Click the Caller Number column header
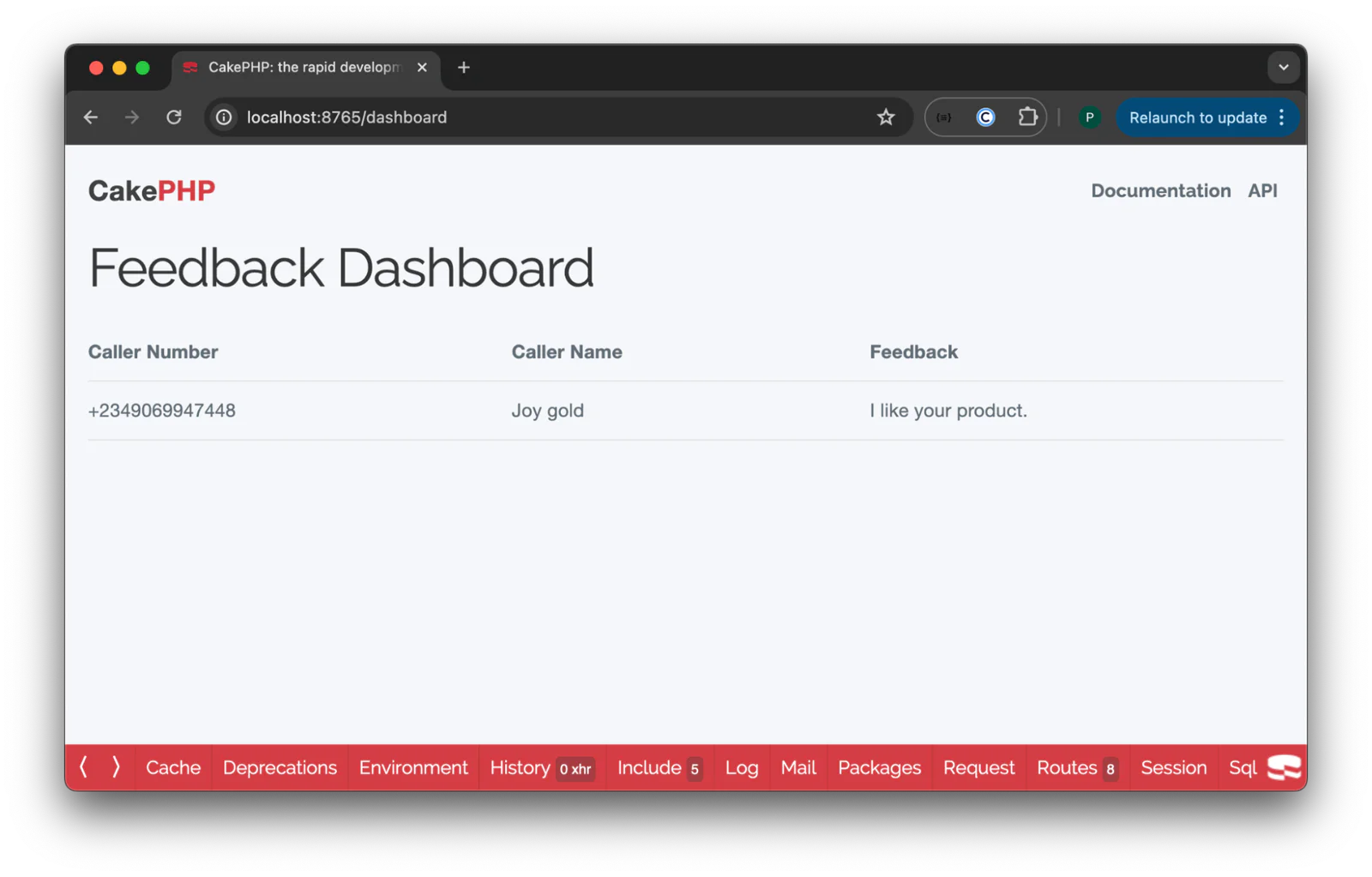 [153, 352]
